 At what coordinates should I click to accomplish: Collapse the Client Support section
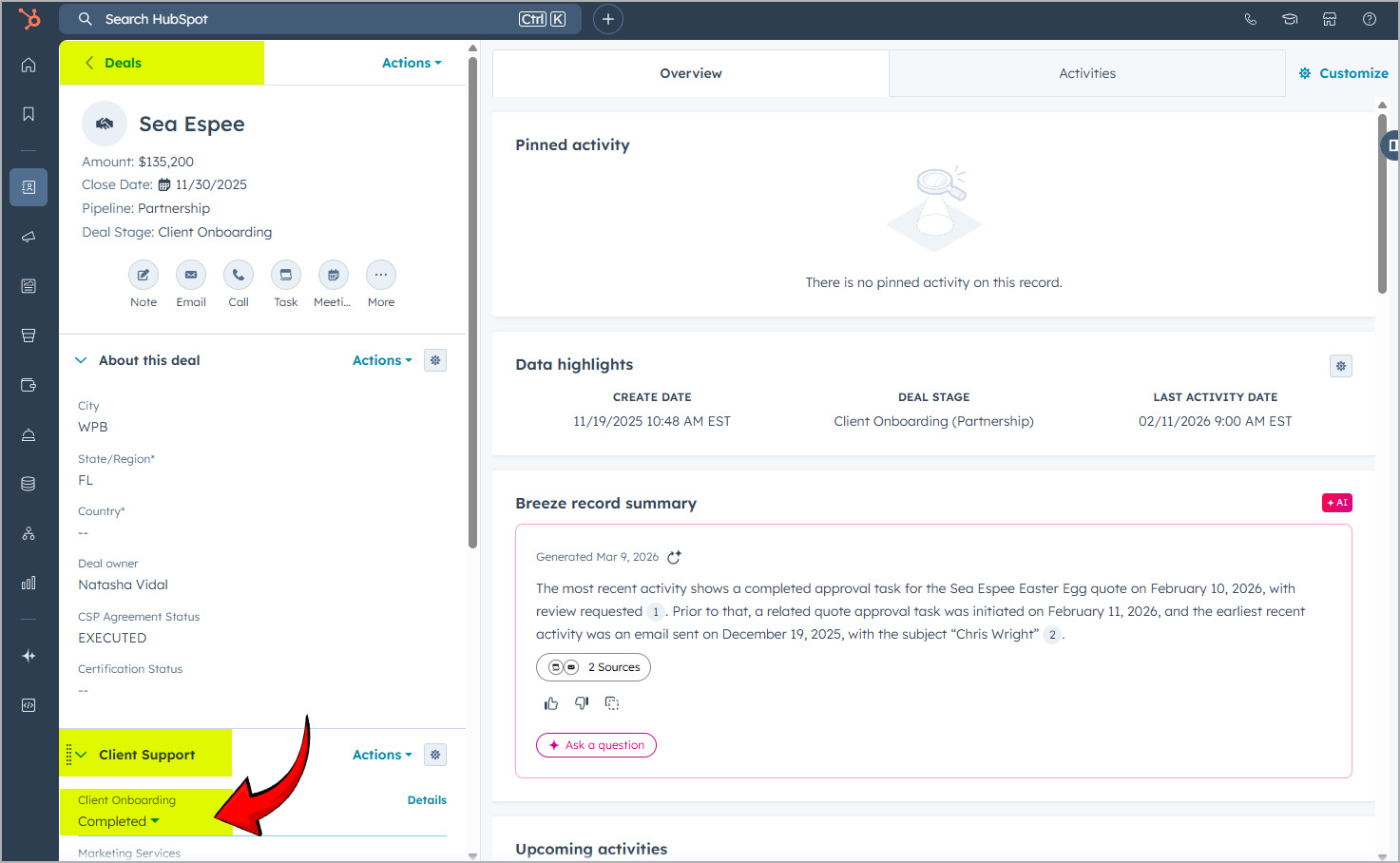click(81, 755)
